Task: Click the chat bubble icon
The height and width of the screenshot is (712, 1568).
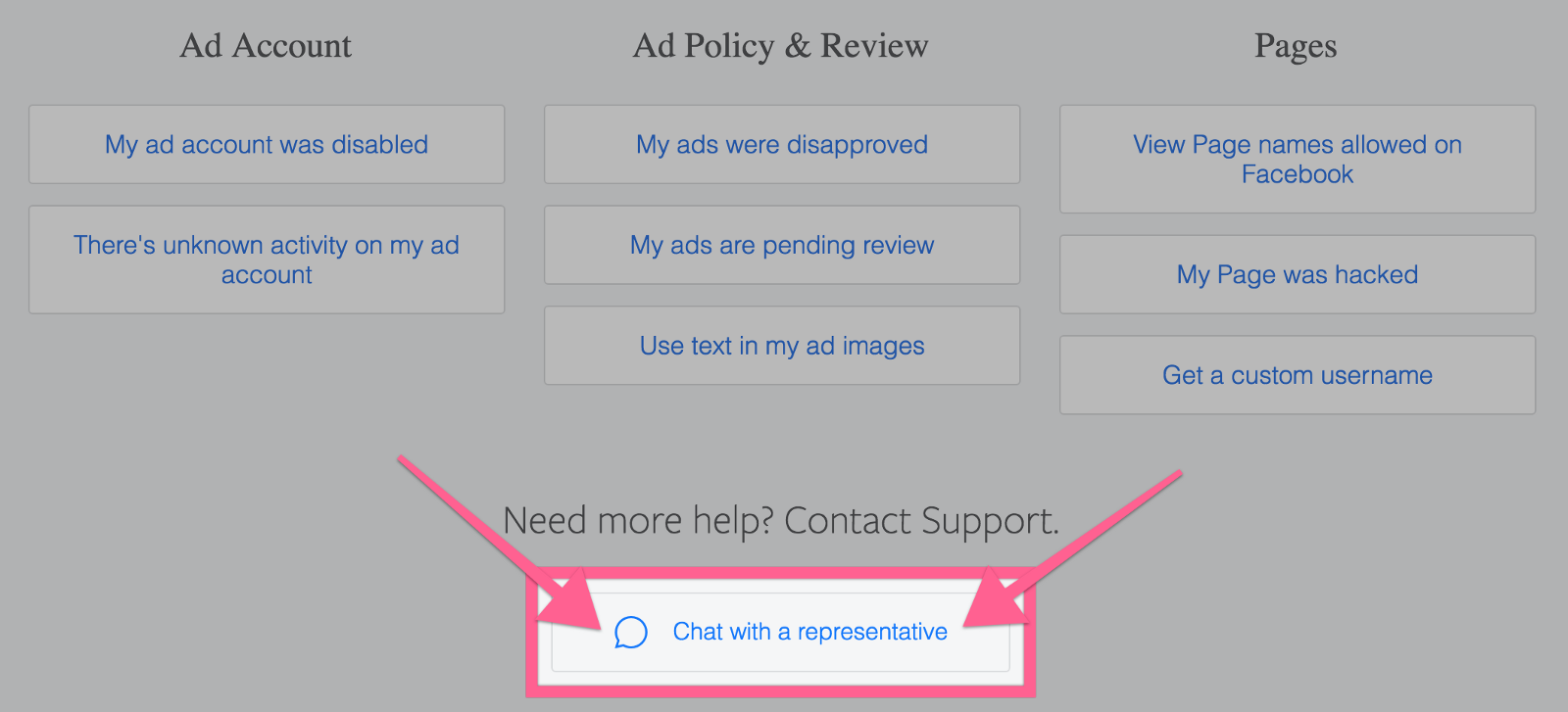Action: click(x=630, y=633)
